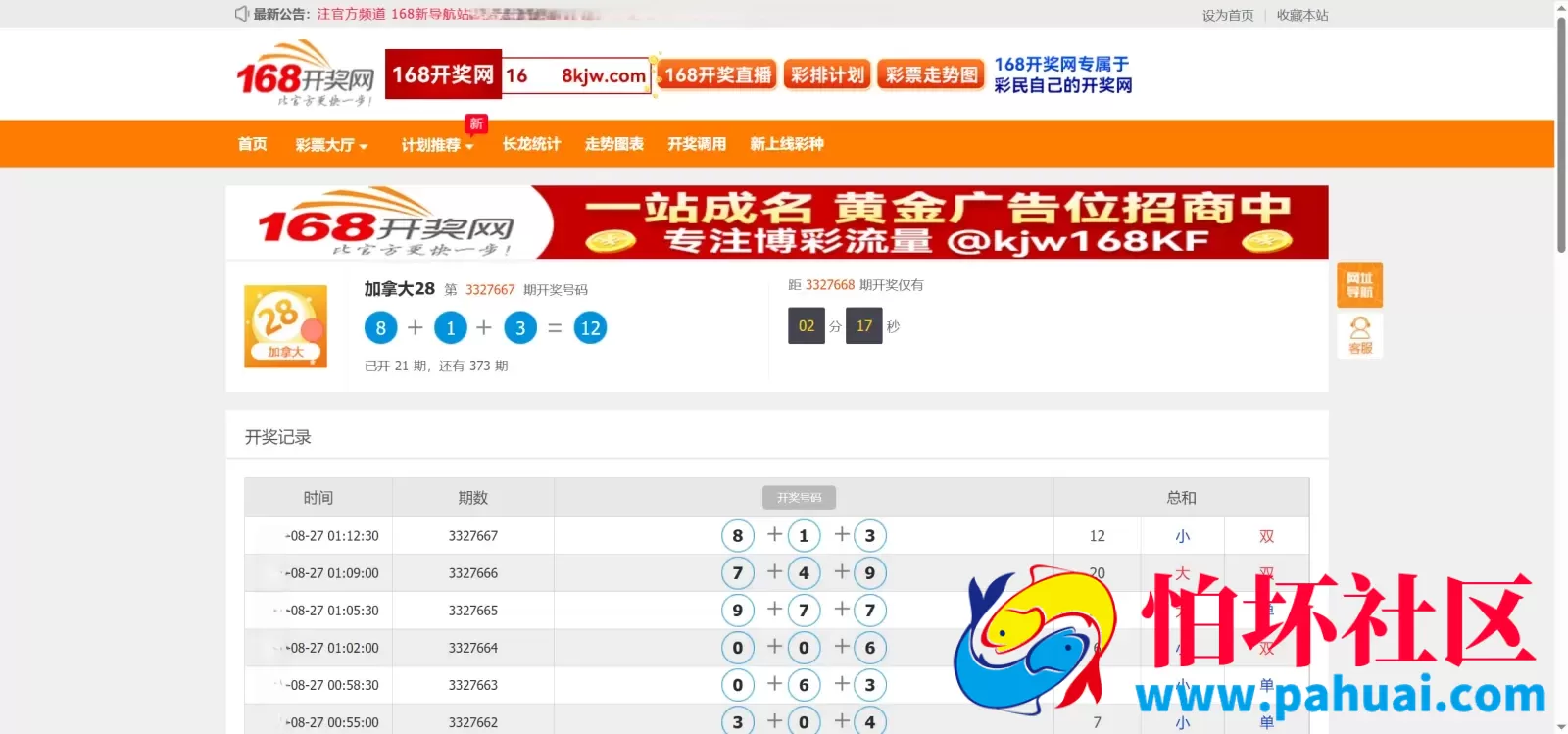Viewport: 1568px width, 734px height.
Task: Click period number 3327666 in table
Action: tap(473, 573)
